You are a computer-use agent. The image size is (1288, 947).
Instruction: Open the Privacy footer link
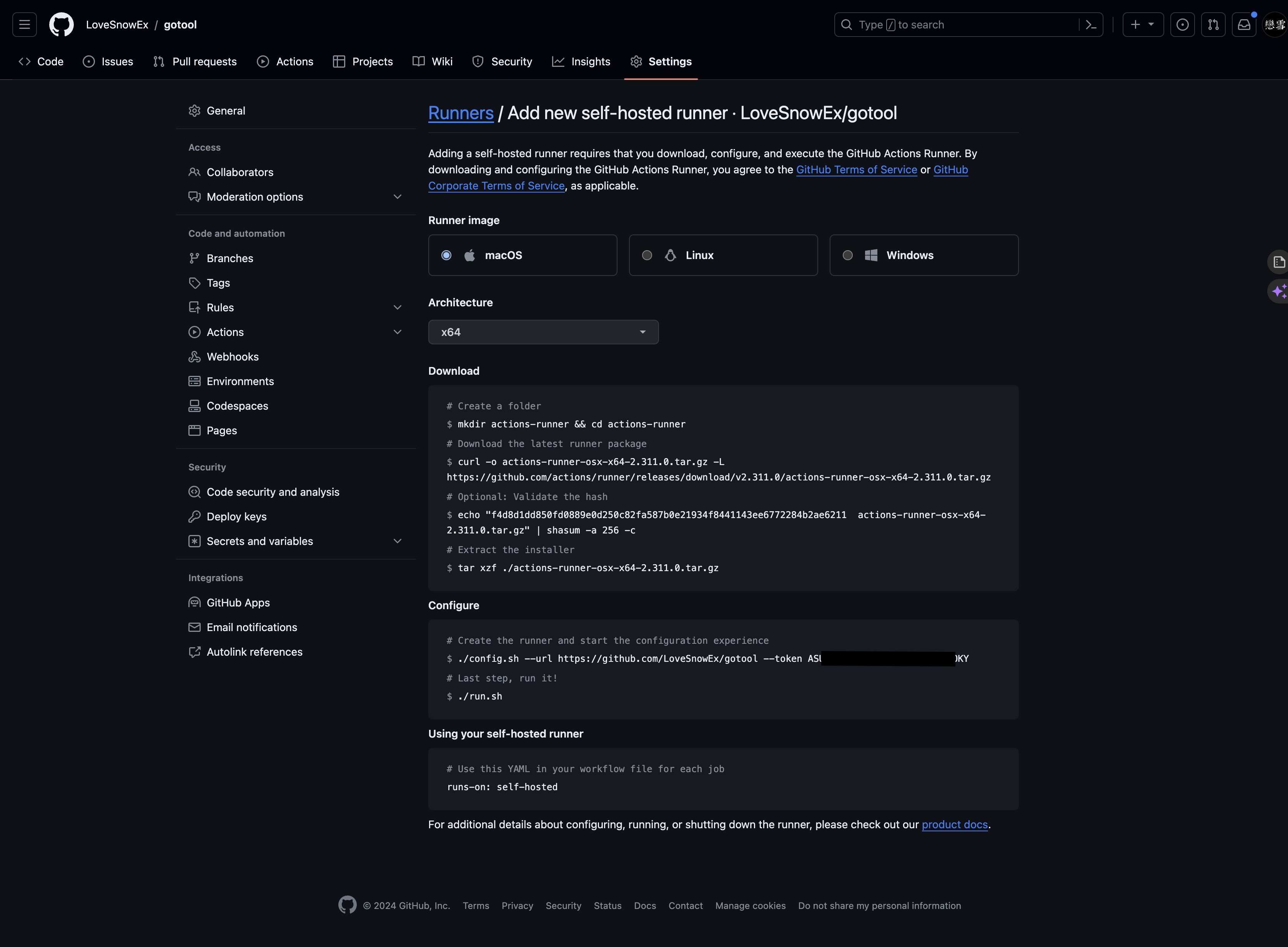click(517, 906)
